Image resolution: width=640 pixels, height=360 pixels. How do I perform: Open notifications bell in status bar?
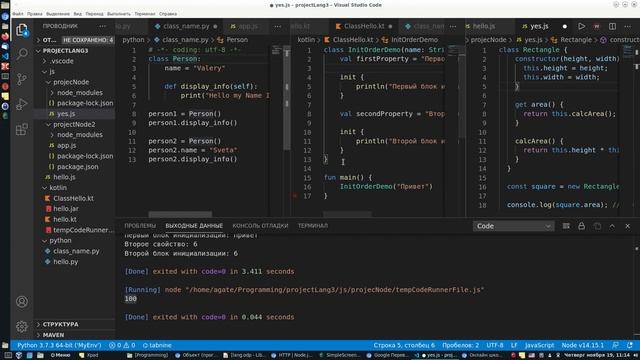630,345
